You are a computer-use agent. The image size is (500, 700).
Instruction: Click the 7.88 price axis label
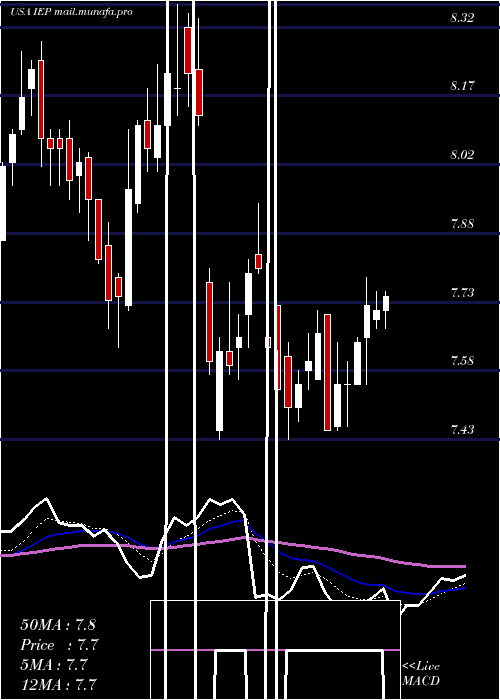point(462,224)
